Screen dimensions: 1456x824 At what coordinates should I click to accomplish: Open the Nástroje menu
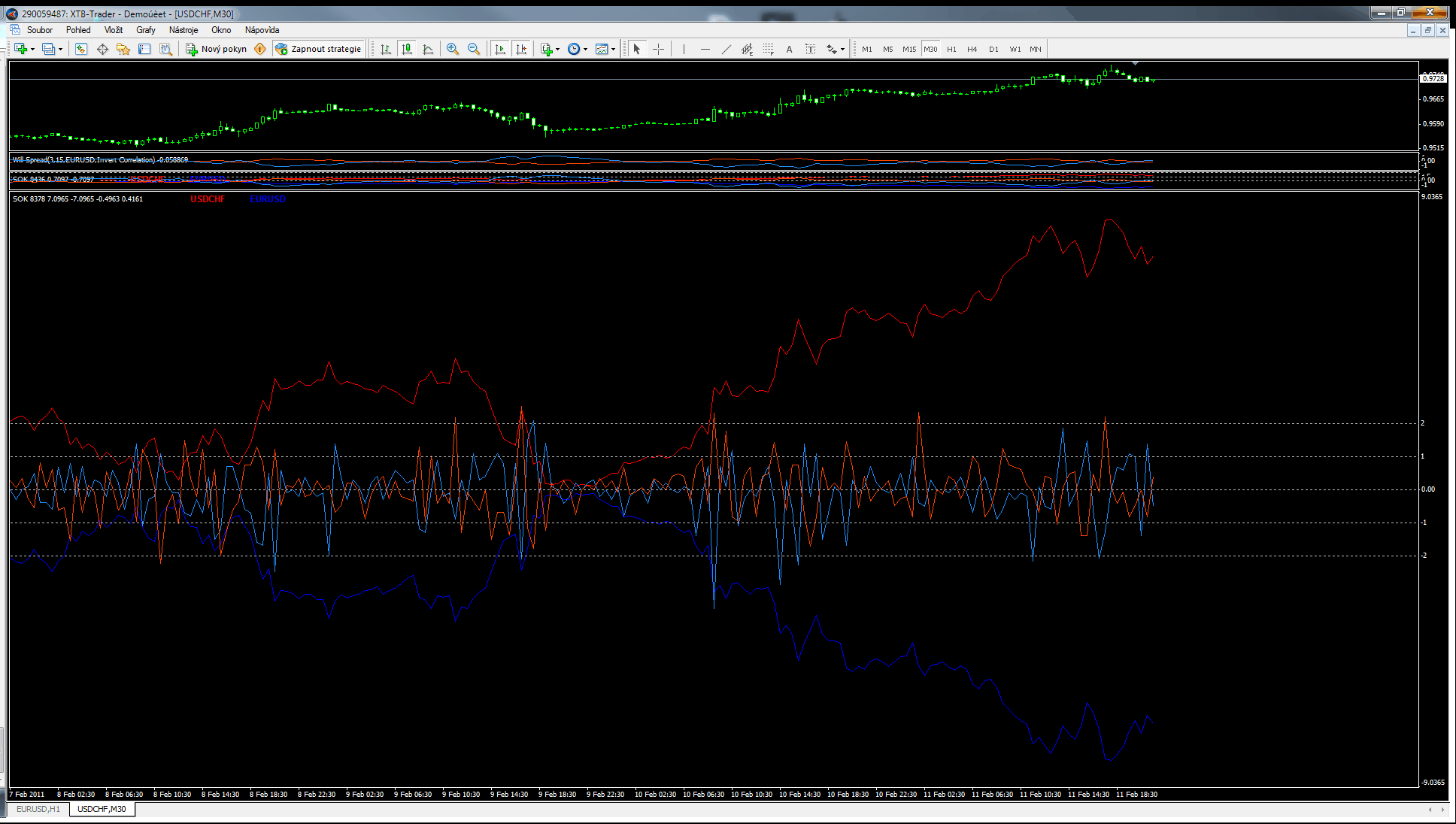(184, 30)
